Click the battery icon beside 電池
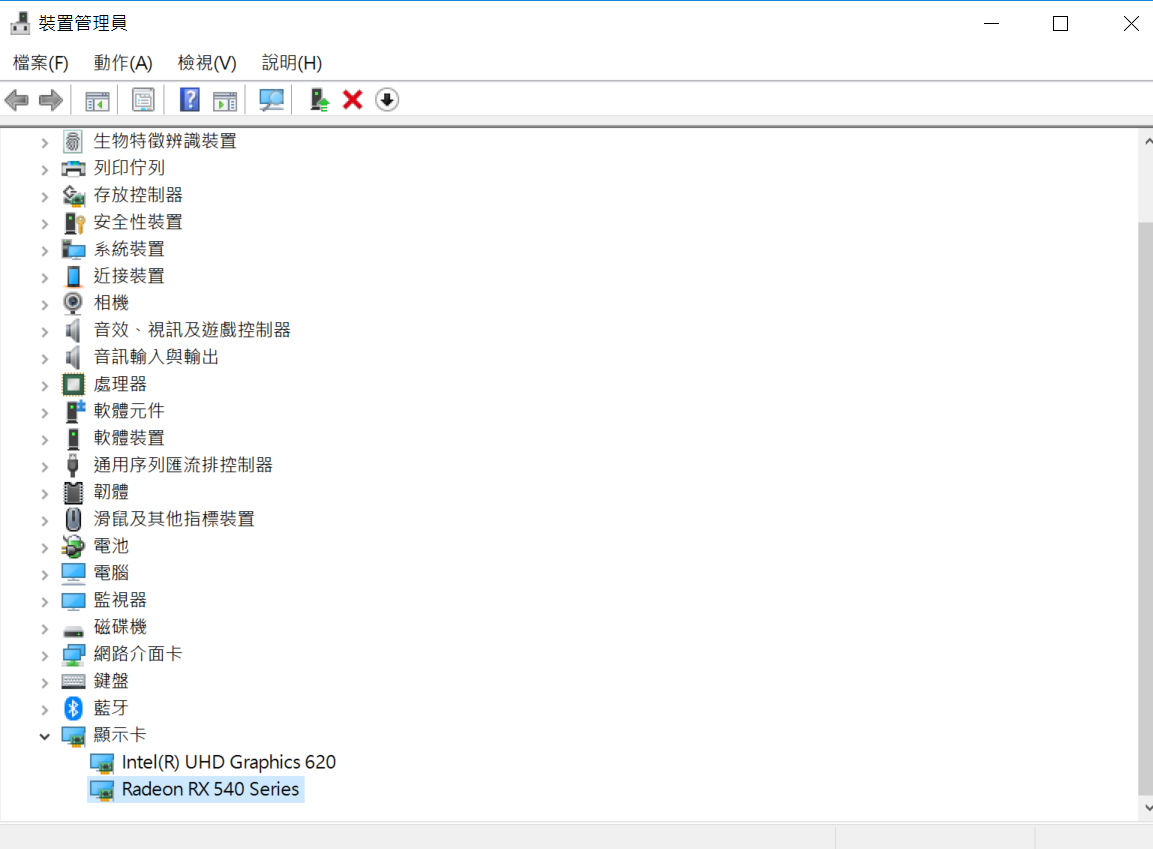This screenshot has width=1153, height=849. point(73,546)
